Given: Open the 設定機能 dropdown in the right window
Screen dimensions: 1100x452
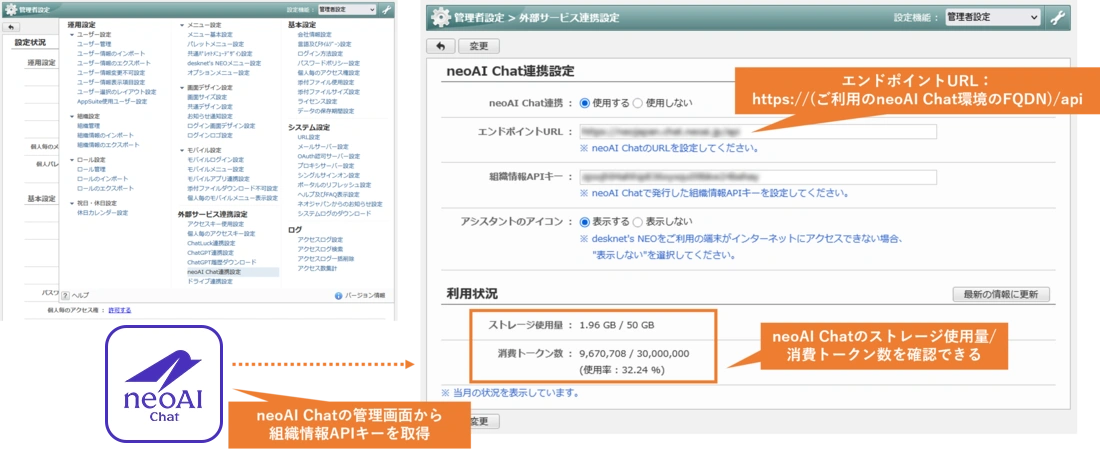Looking at the screenshot, I should (992, 18).
